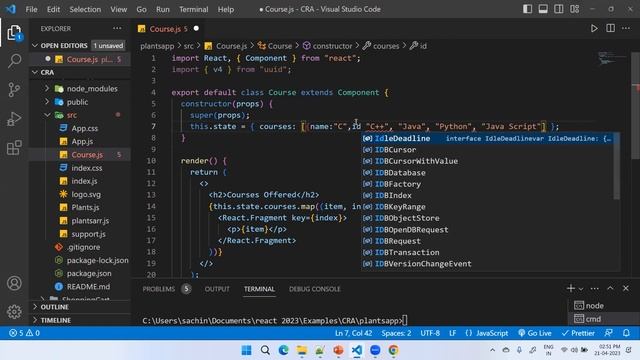Open the Manage gear icon
This screenshot has width=640, height=360.
click(14, 312)
